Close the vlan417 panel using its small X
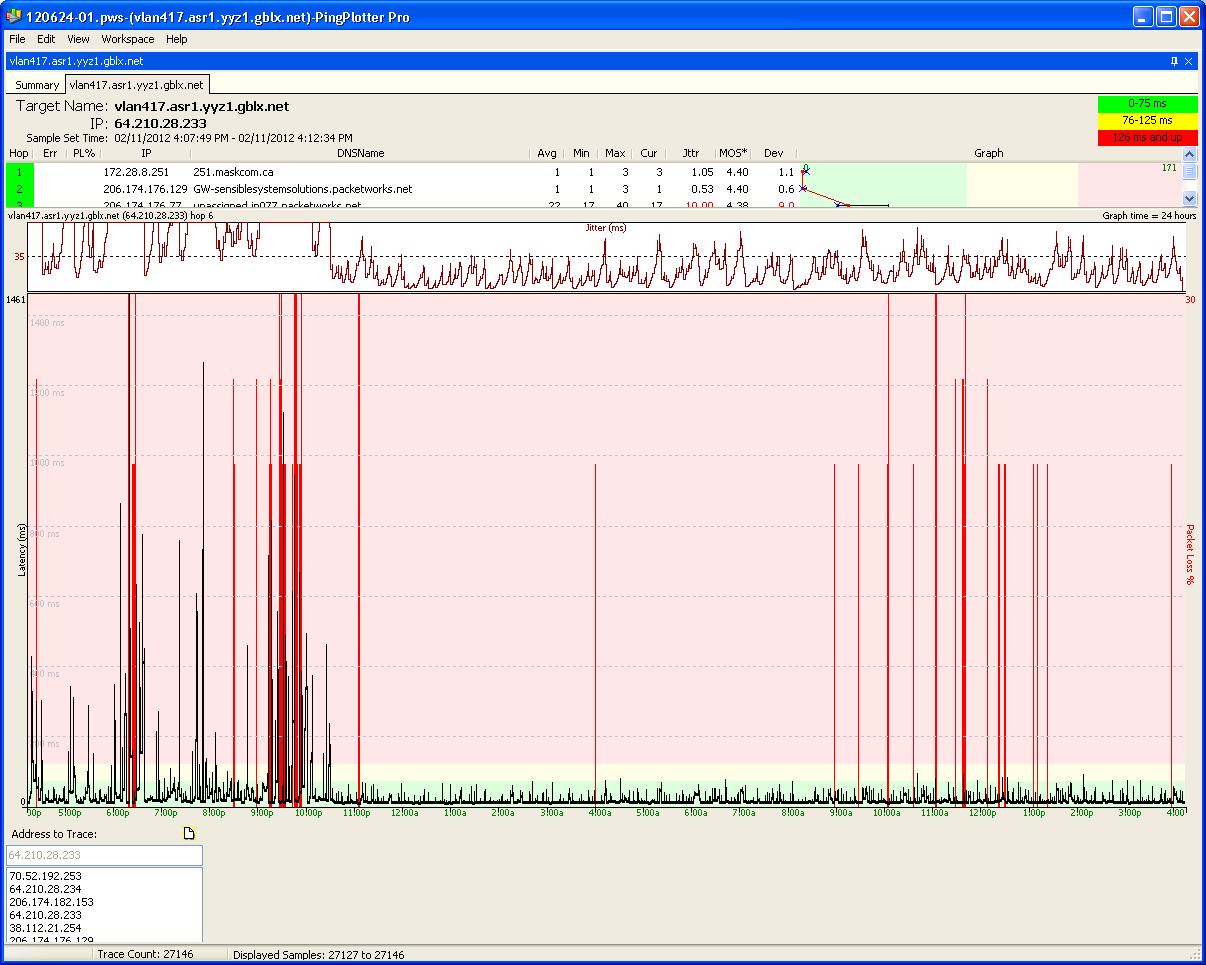 pyautogui.click(x=1188, y=61)
